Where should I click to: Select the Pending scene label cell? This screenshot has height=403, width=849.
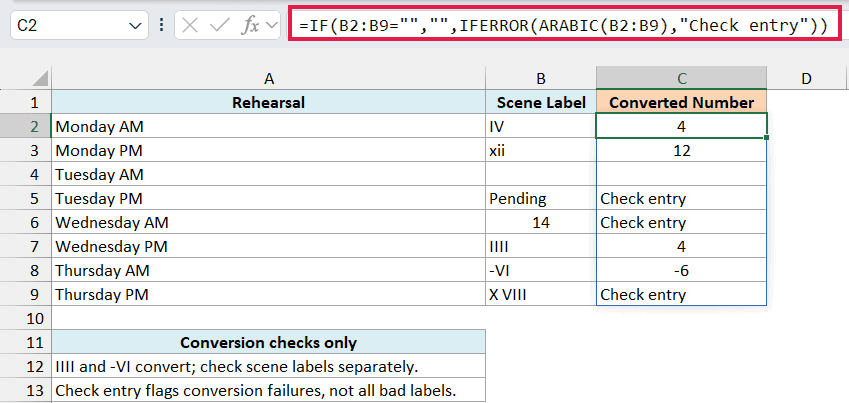(541, 198)
